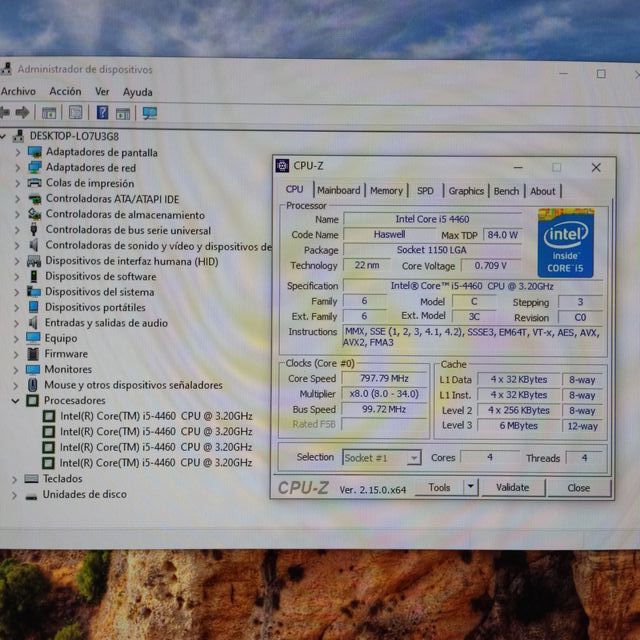The image size is (640, 640).
Task: Select the Adaptadores de pantalla icon
Action: tap(35, 152)
